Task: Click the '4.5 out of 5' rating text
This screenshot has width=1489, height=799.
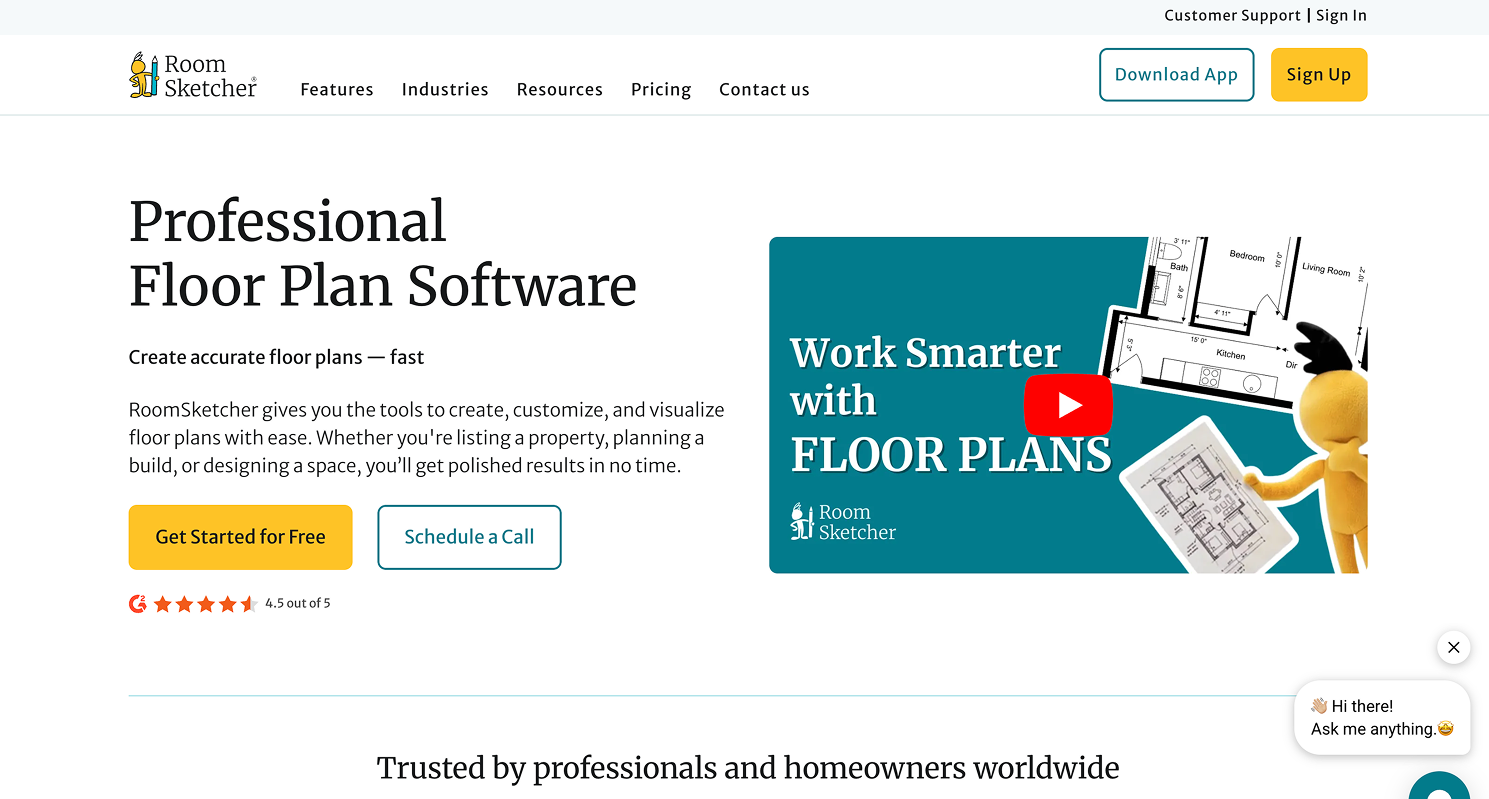Action: (298, 603)
